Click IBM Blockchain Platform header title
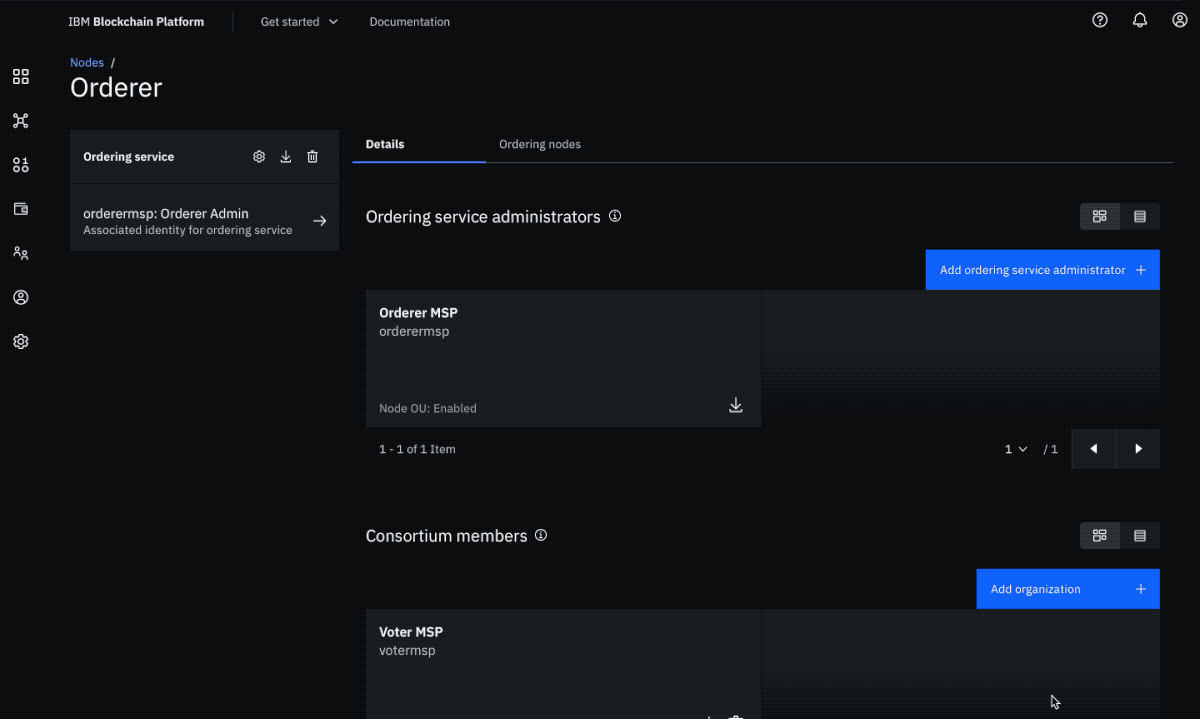The height and width of the screenshot is (719, 1200). pyautogui.click(x=136, y=21)
